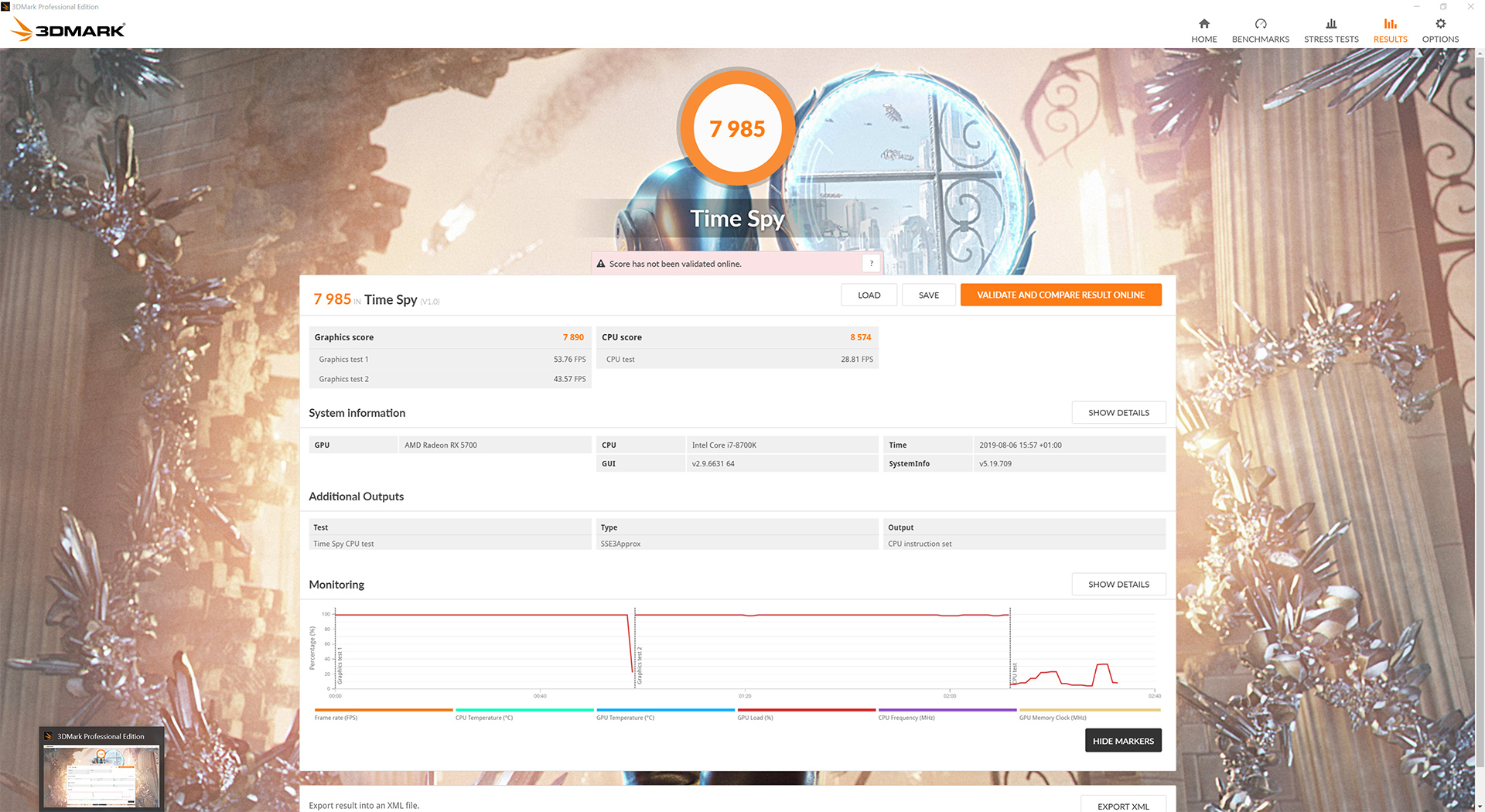This screenshot has height=812, width=1485.
Task: Click the Additional Outputs heading
Action: [356, 496]
